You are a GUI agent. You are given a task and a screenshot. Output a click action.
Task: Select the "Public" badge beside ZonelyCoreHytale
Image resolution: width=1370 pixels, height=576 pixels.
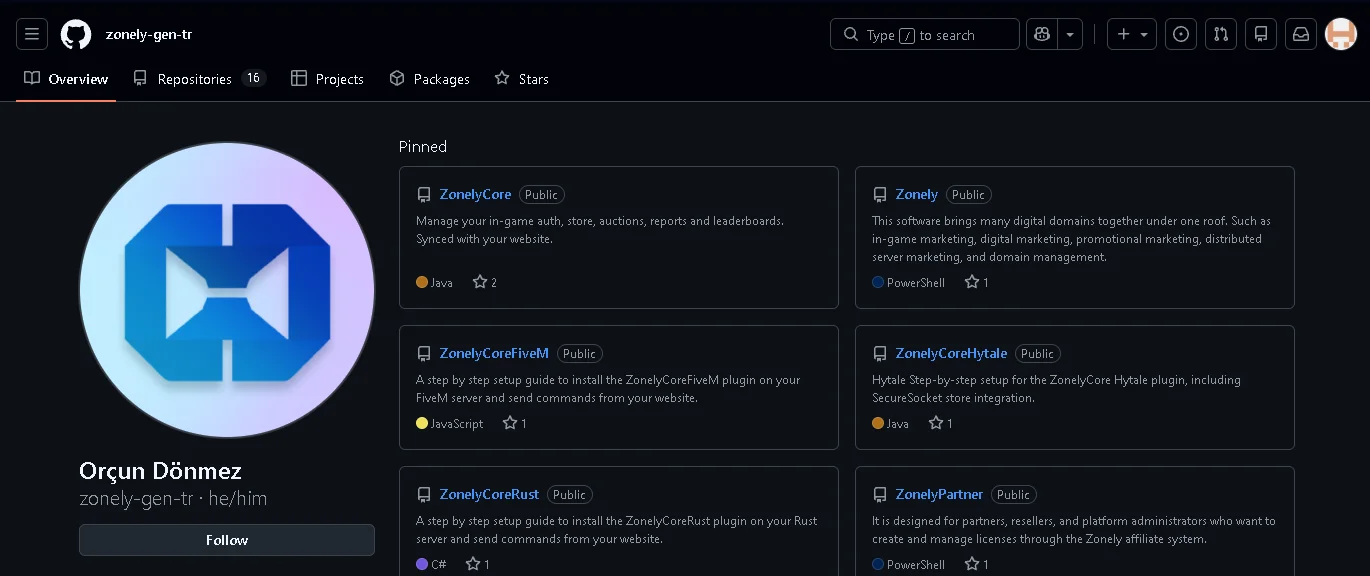[x=1037, y=354]
